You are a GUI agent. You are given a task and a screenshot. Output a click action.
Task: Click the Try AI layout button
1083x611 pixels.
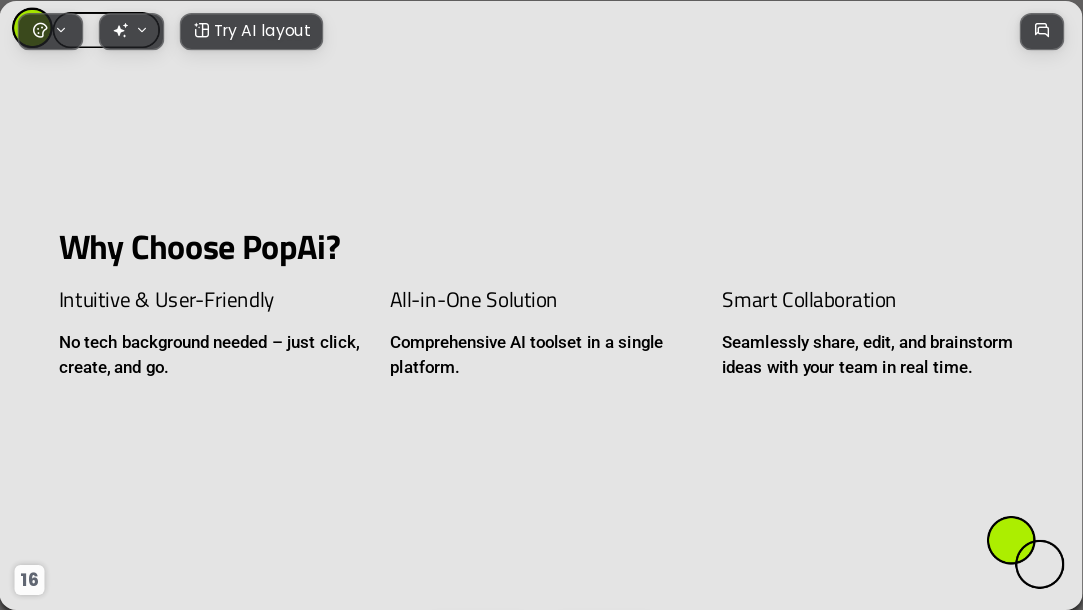(251, 31)
